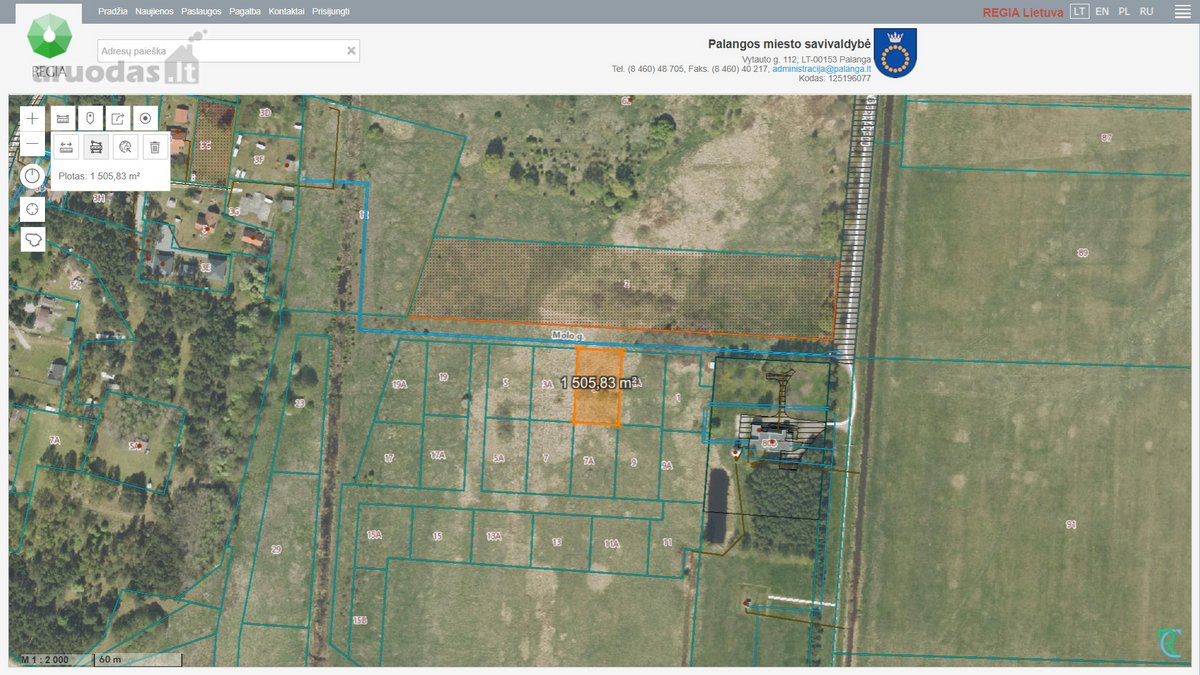The width and height of the screenshot is (1200, 675).
Task: Click the REGIA Lietuva link
Action: pyautogui.click(x=1023, y=12)
